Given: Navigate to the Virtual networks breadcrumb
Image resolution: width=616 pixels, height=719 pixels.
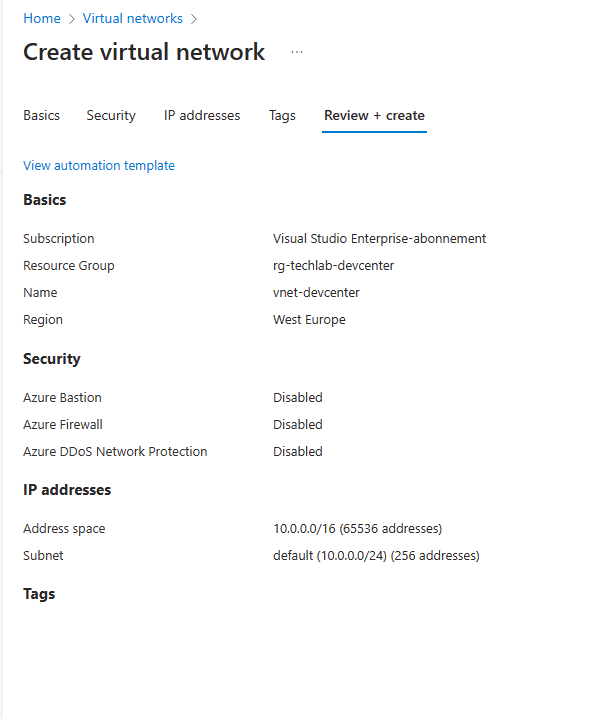Looking at the screenshot, I should coord(133,18).
